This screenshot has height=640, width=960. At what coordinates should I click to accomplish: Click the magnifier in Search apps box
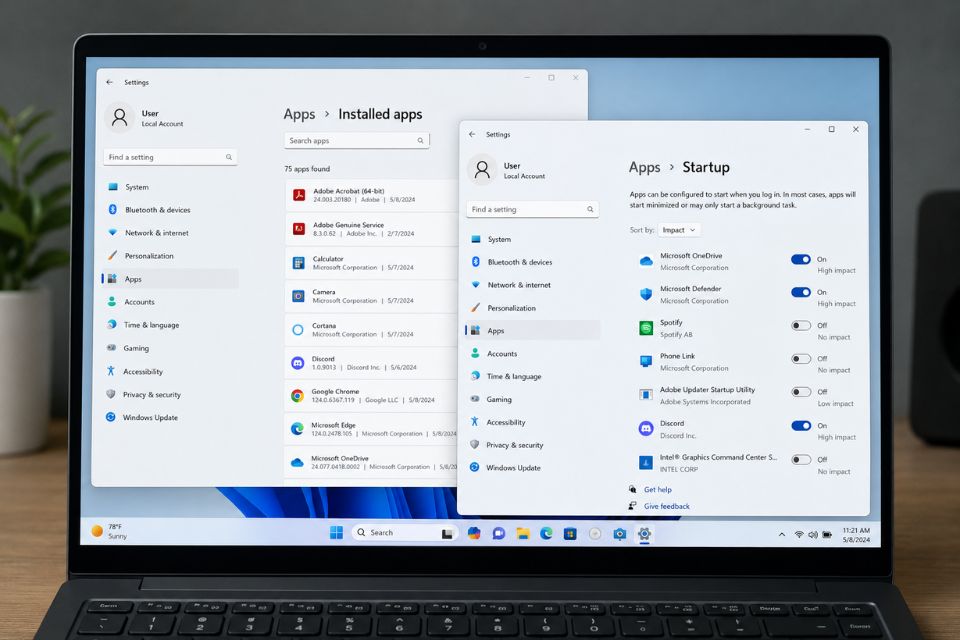click(421, 140)
